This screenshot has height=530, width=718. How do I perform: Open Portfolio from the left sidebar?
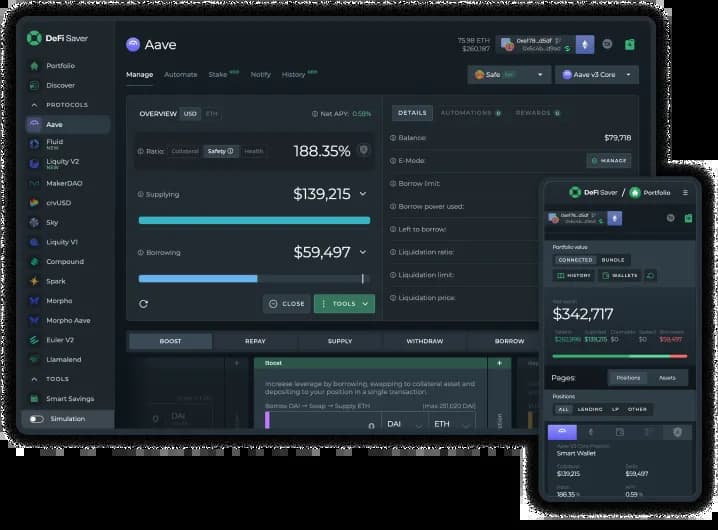pos(60,66)
